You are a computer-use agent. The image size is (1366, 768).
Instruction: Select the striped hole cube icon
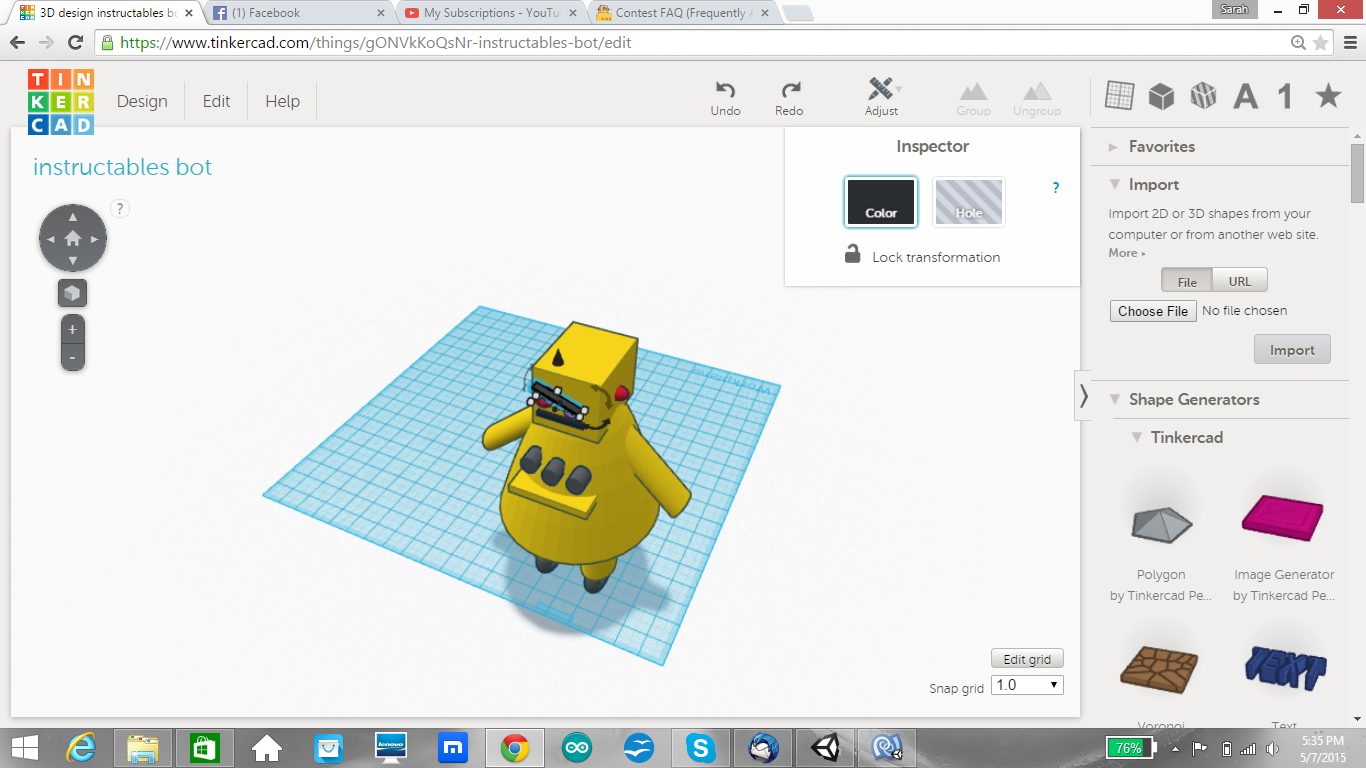(x=1203, y=96)
